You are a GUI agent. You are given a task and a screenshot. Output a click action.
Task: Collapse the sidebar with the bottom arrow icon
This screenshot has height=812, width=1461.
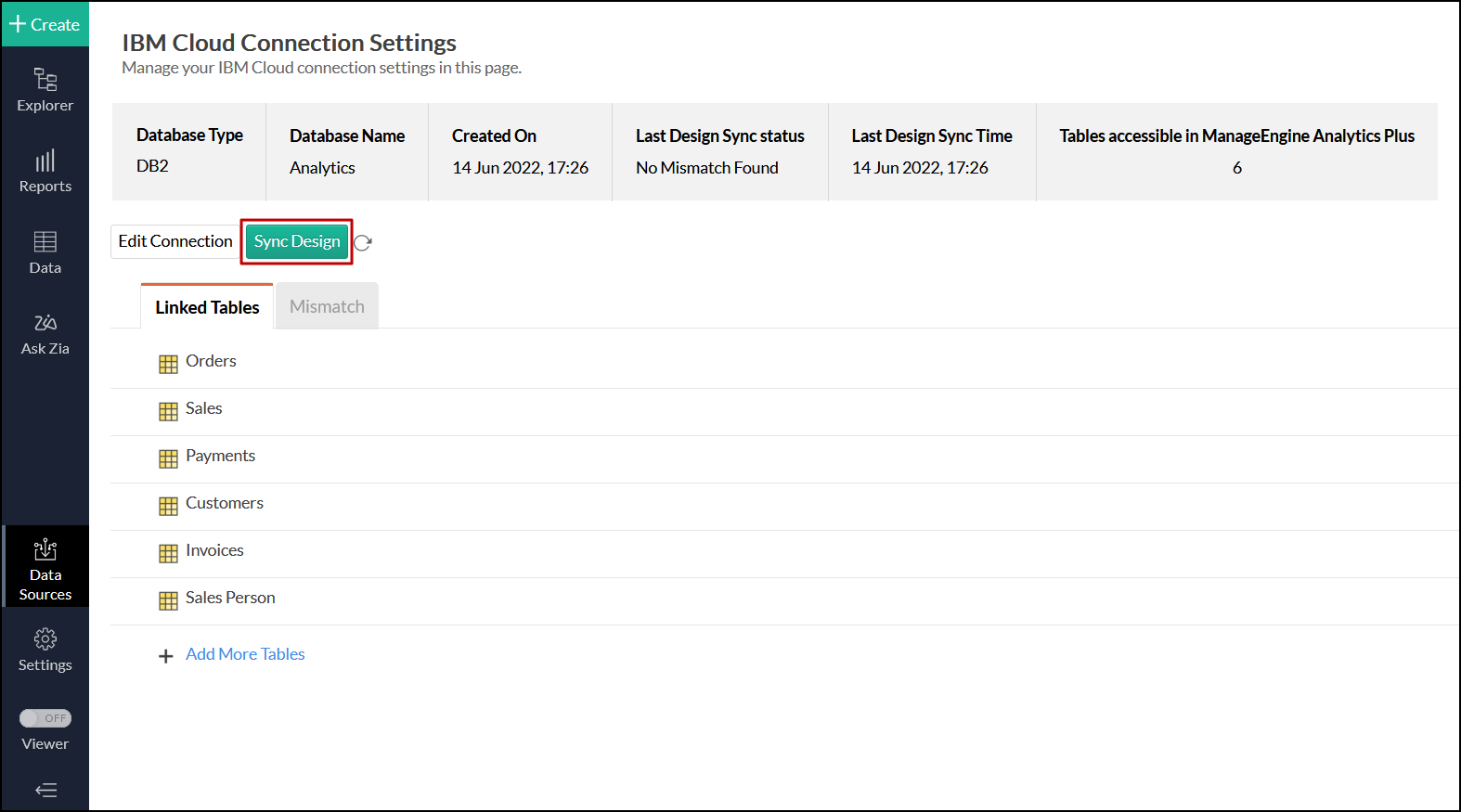tap(45, 791)
